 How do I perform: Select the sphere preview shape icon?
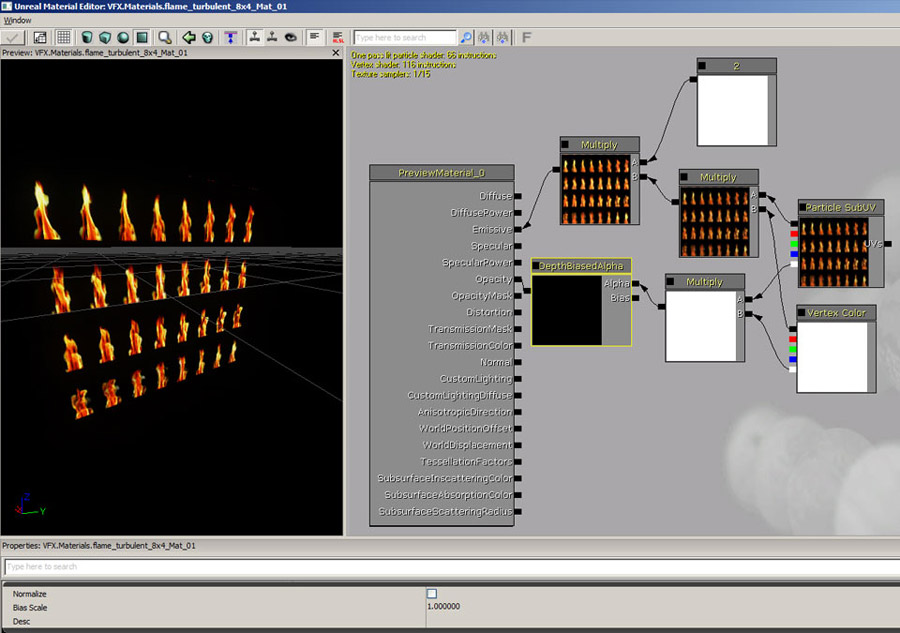(124, 37)
